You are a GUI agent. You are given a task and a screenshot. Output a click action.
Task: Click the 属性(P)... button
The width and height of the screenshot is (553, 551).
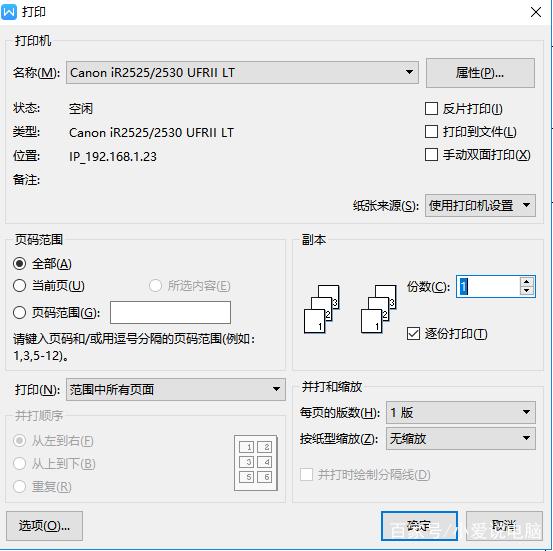[x=480, y=73]
